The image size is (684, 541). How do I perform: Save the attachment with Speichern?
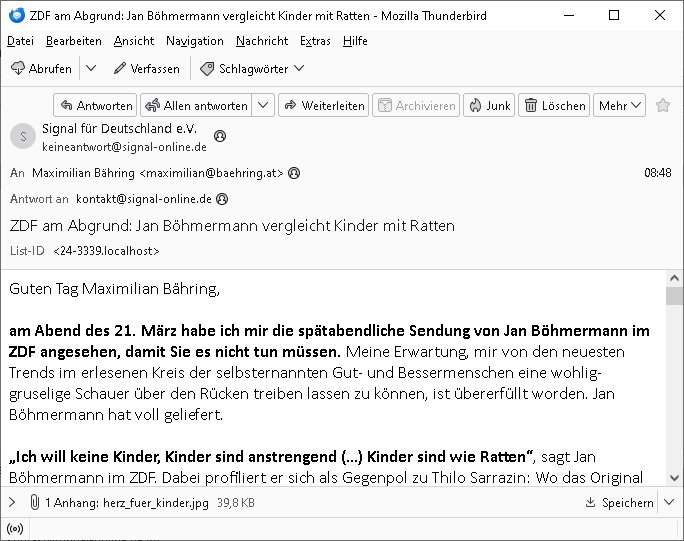coord(619,503)
